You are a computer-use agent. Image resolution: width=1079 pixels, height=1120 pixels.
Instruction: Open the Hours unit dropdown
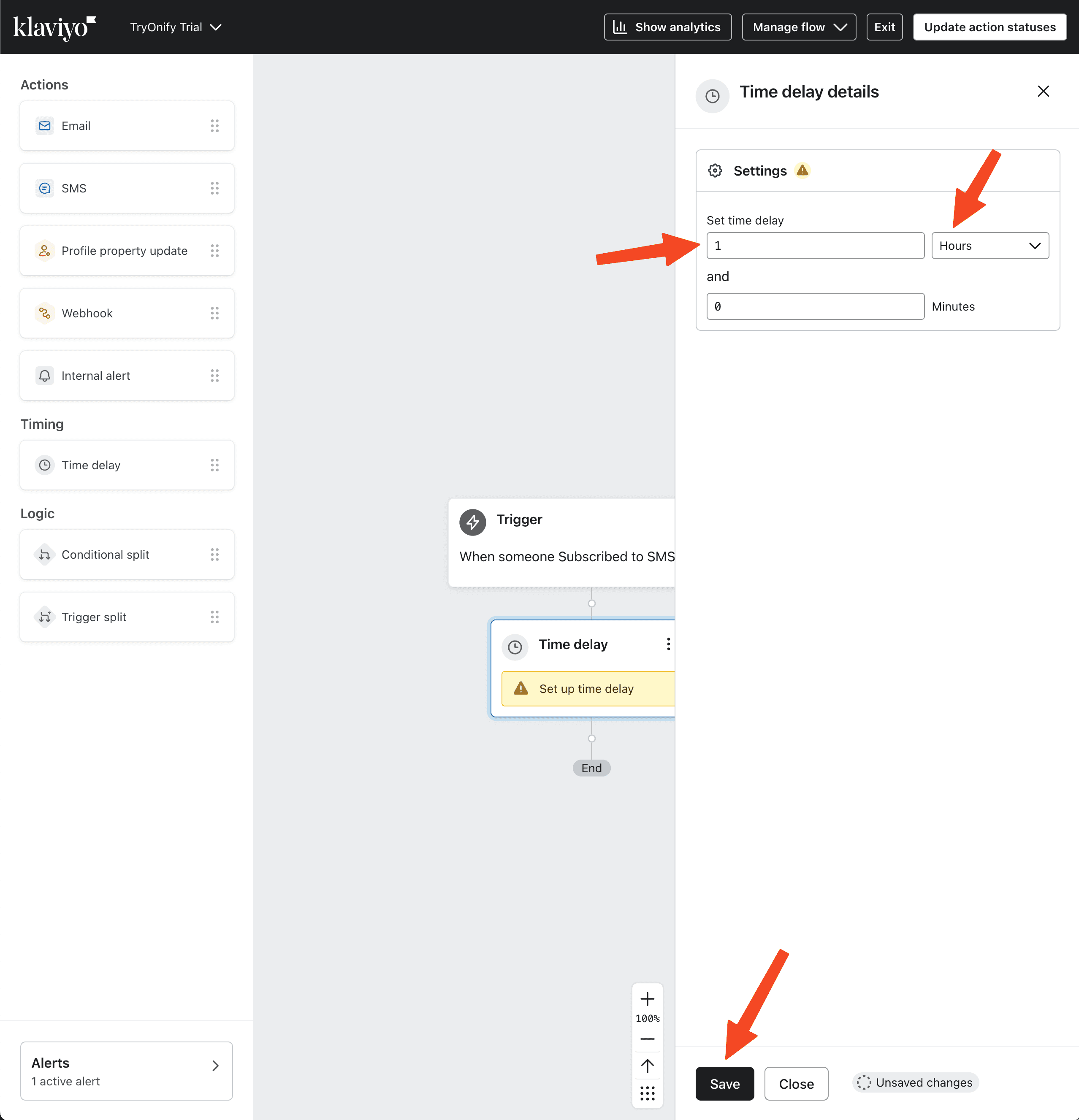point(990,246)
